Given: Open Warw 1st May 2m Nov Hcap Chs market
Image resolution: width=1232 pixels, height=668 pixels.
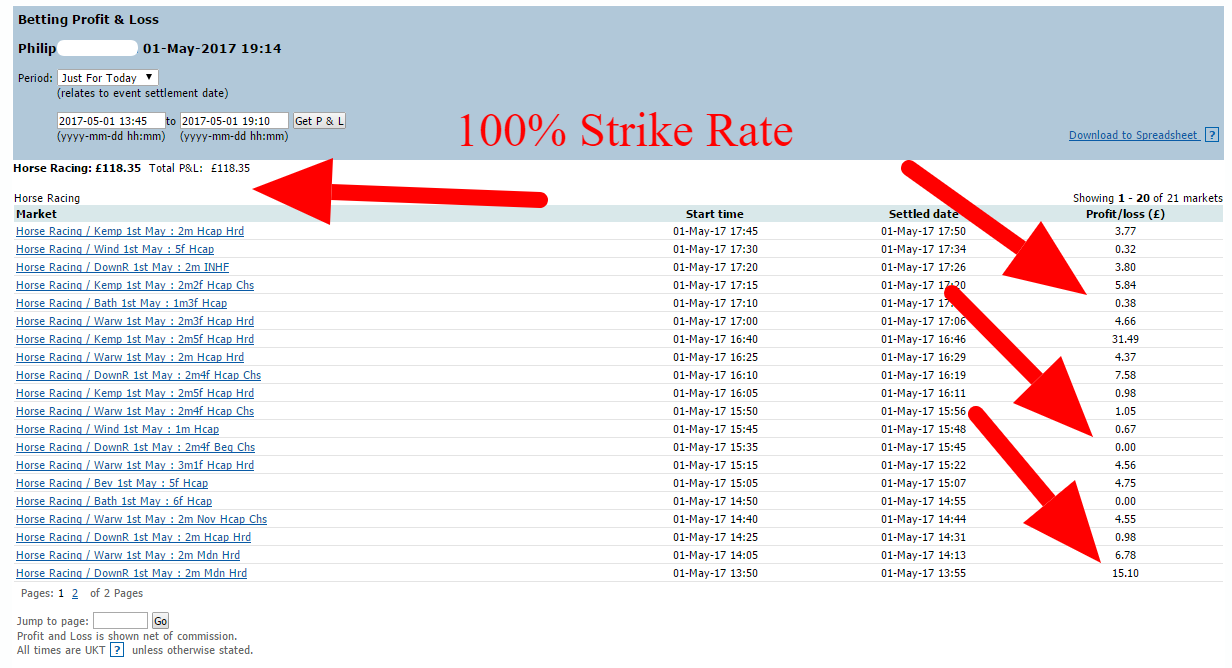Looking at the screenshot, I should pos(141,519).
